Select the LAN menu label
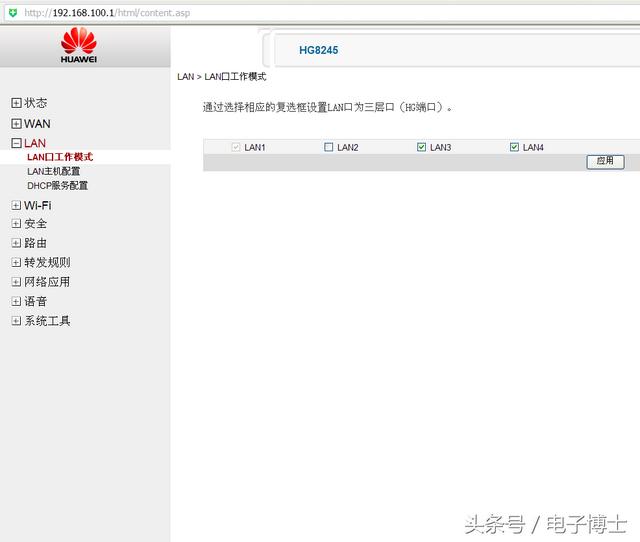This screenshot has width=640, height=542. [x=35, y=143]
